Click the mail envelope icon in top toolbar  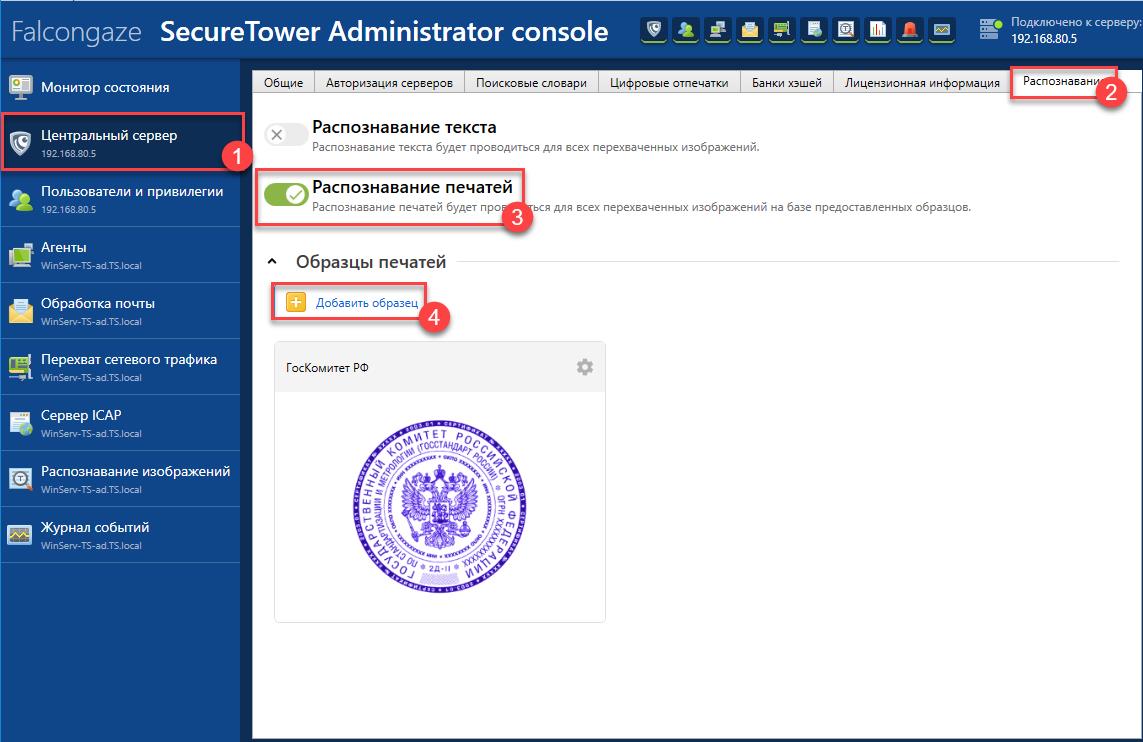tap(749, 30)
